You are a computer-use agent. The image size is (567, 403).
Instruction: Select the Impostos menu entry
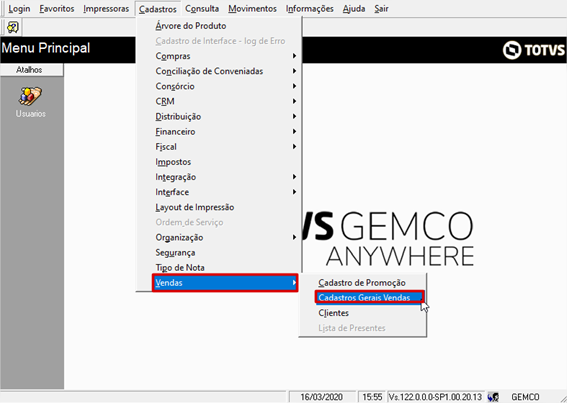pyautogui.click(x=218, y=162)
